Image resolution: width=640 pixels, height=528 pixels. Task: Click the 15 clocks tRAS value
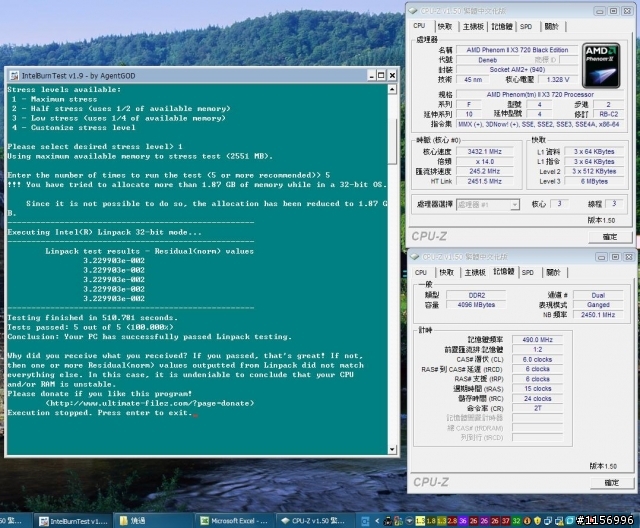coord(538,388)
